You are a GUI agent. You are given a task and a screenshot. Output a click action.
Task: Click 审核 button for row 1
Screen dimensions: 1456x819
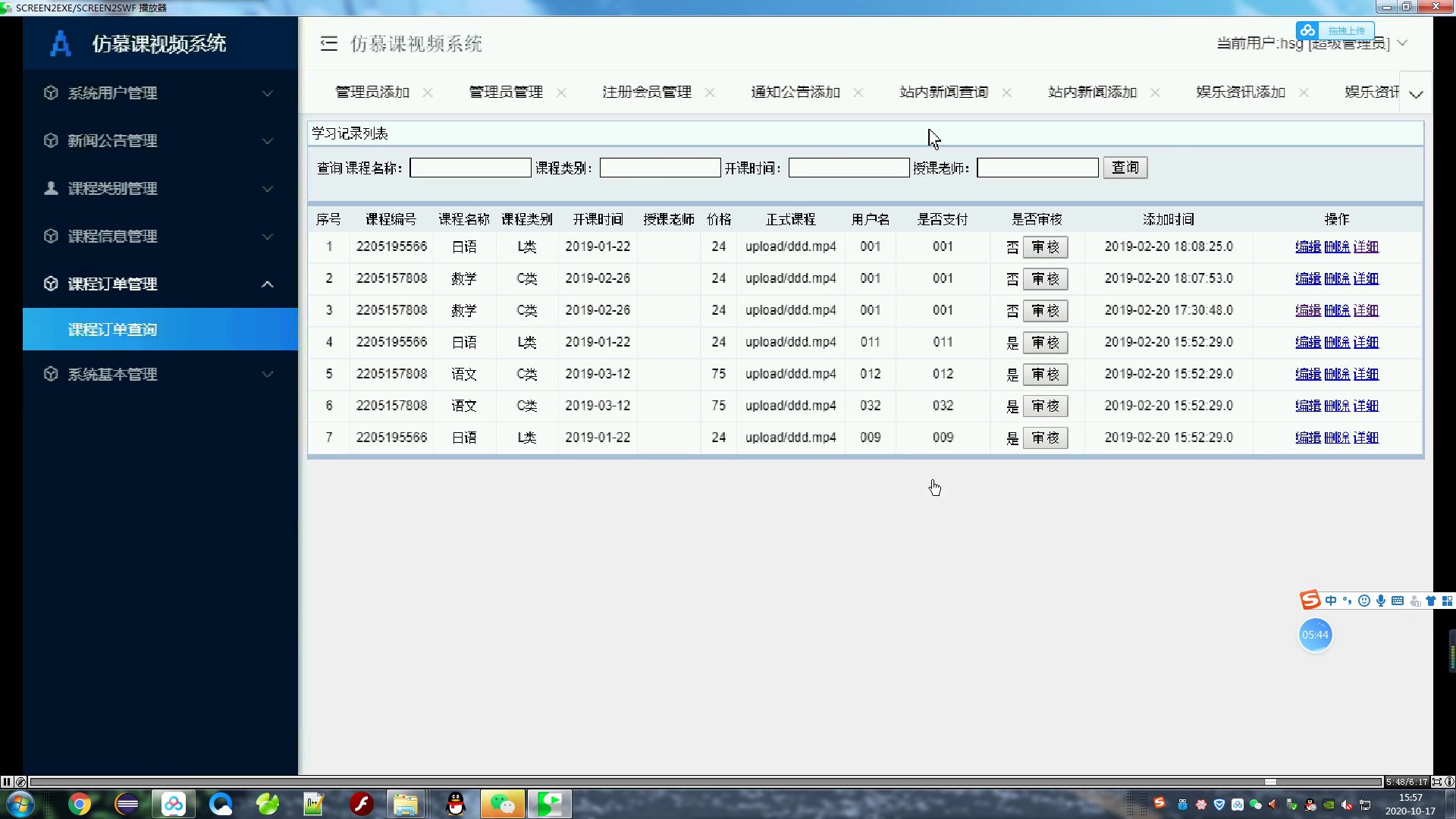click(1045, 247)
